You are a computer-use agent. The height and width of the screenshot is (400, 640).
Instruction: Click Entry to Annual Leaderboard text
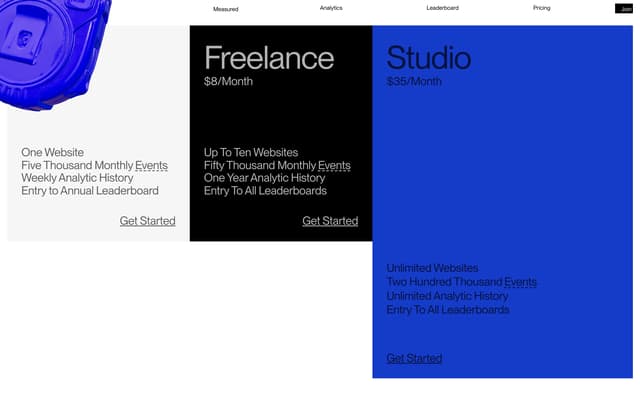click(90, 191)
